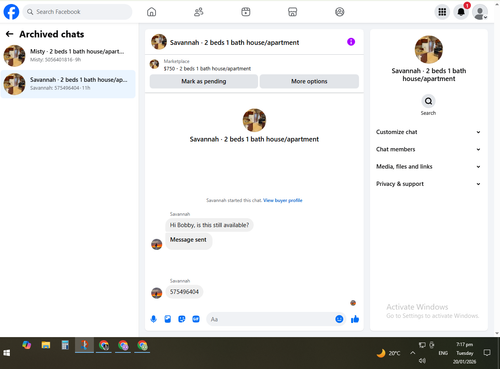This screenshot has width=500, height=369.
Task: Choose a GIF icon
Action: pyautogui.click(x=196, y=319)
